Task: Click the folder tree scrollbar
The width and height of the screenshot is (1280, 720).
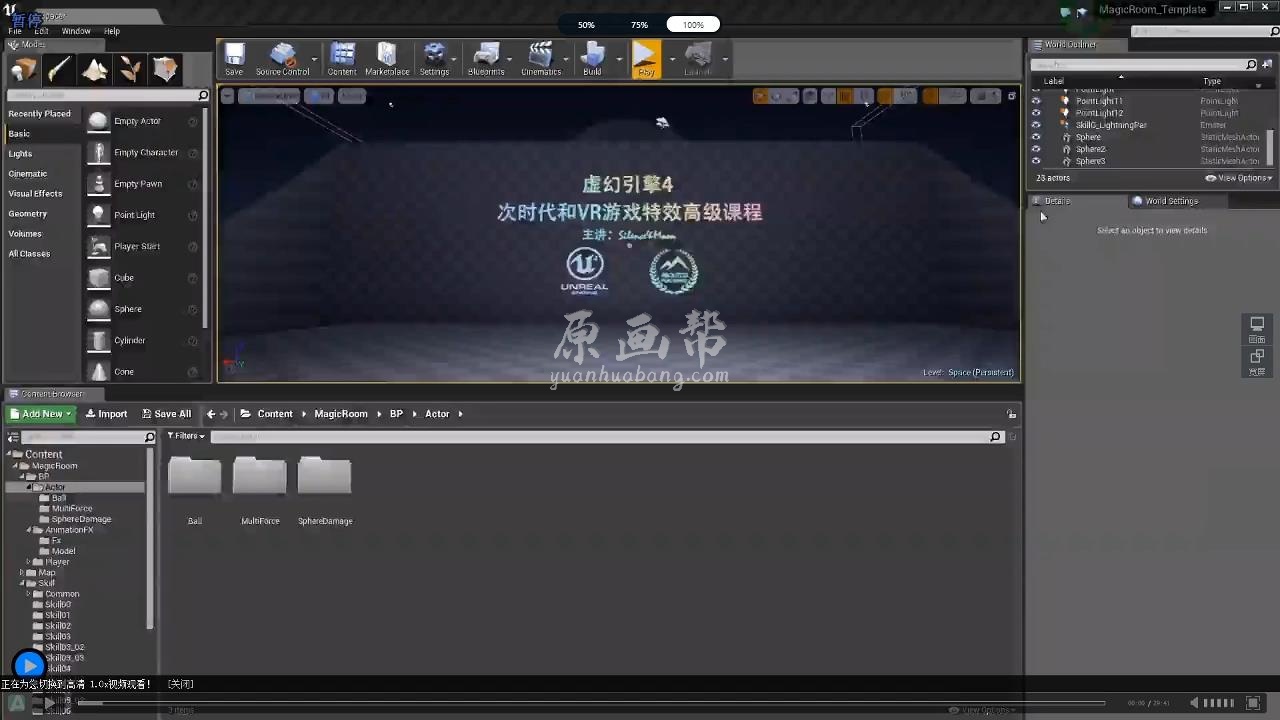Action: pos(150,540)
